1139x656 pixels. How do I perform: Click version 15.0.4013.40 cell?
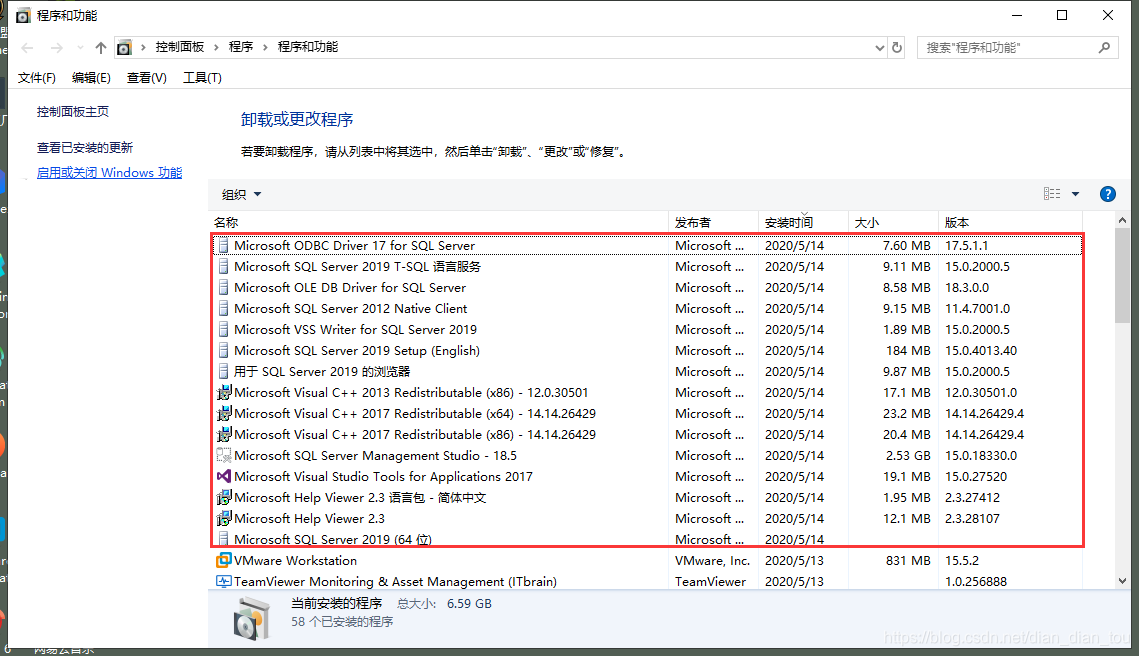[981, 351]
